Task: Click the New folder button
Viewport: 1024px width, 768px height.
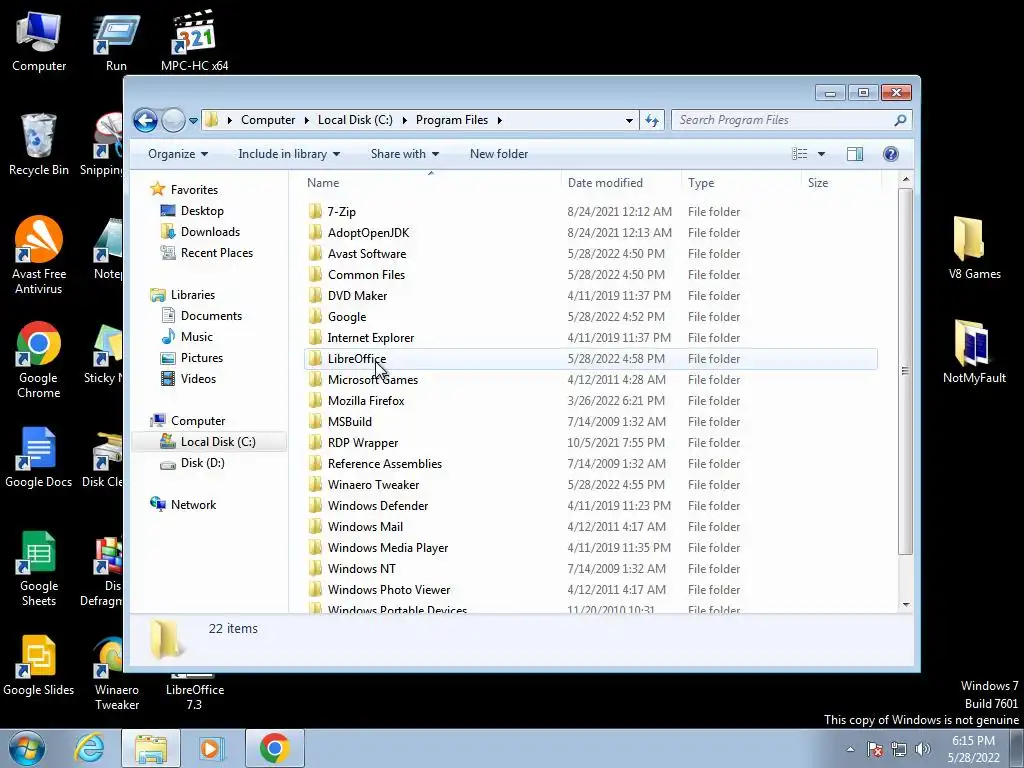Action: coord(499,154)
